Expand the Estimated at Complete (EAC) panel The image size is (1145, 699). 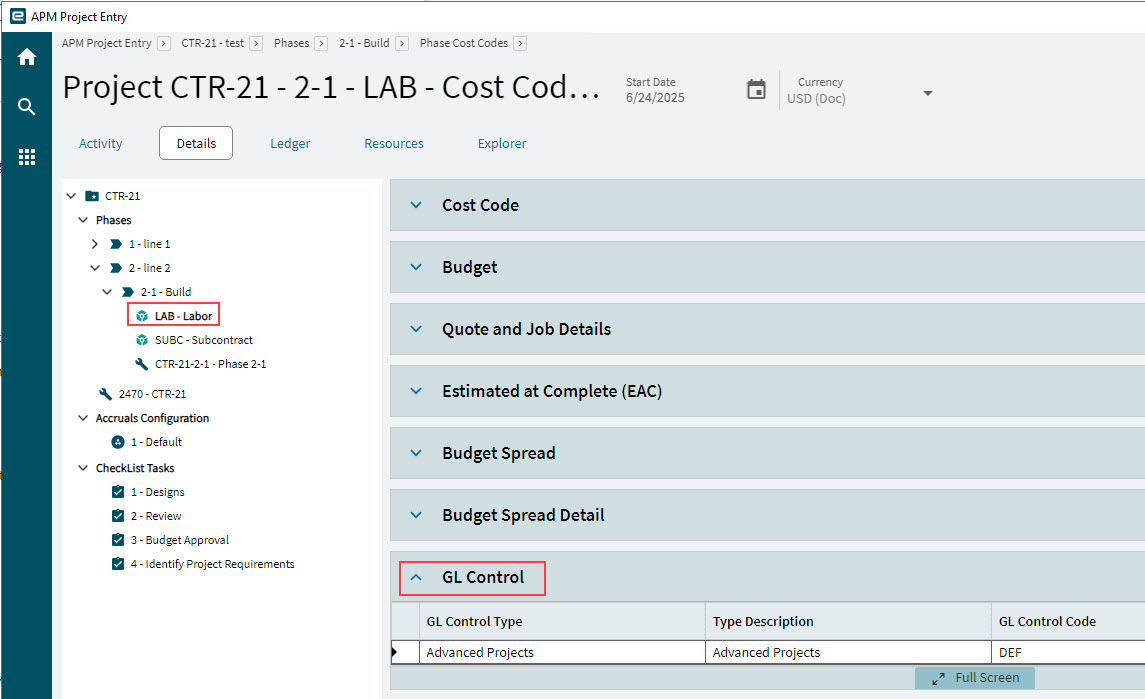click(x=416, y=391)
